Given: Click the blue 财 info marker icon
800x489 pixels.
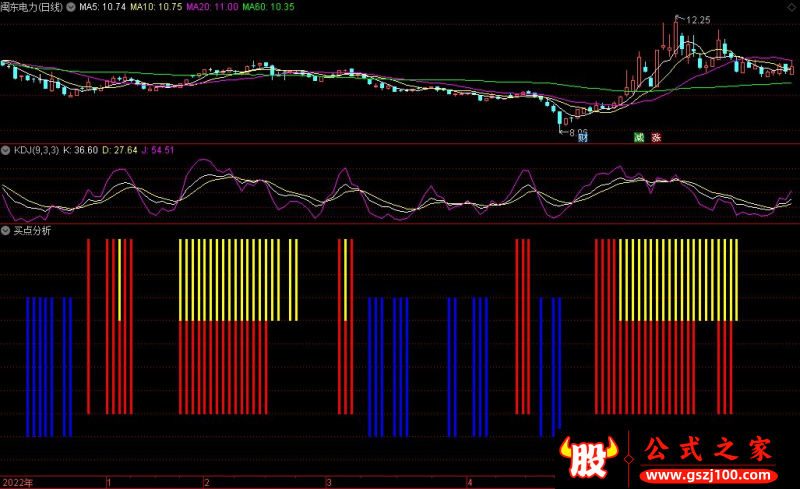Looking at the screenshot, I should (x=583, y=137).
